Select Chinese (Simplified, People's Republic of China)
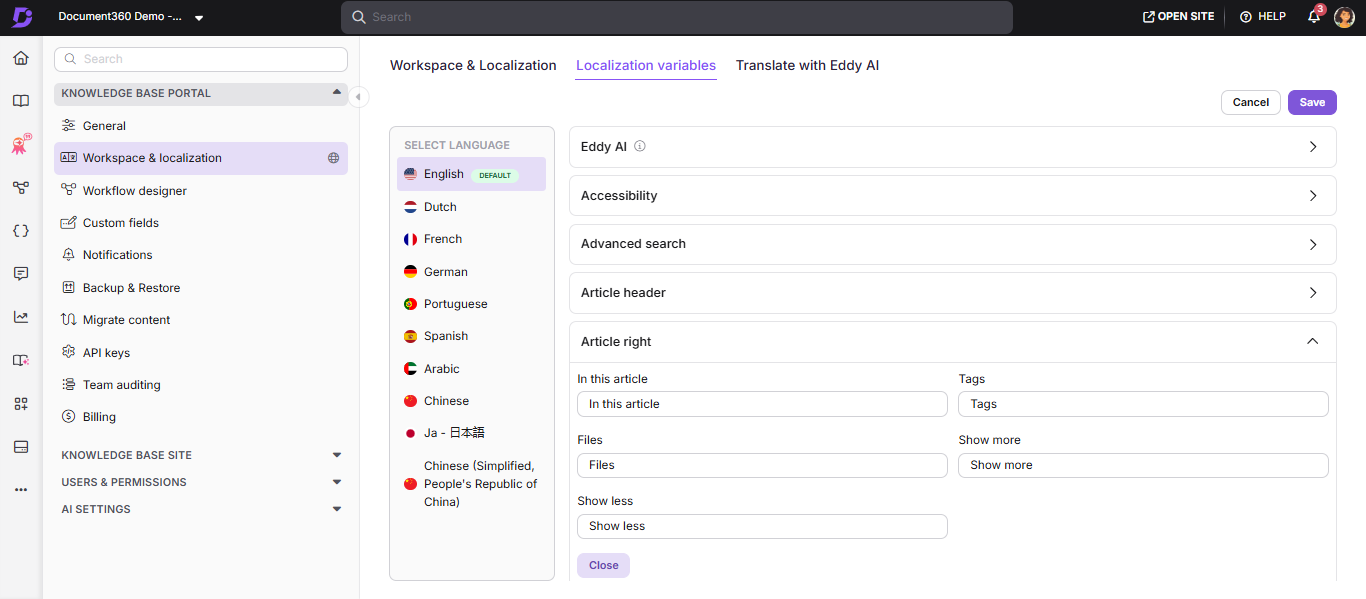The height and width of the screenshot is (599, 1366). 471,484
